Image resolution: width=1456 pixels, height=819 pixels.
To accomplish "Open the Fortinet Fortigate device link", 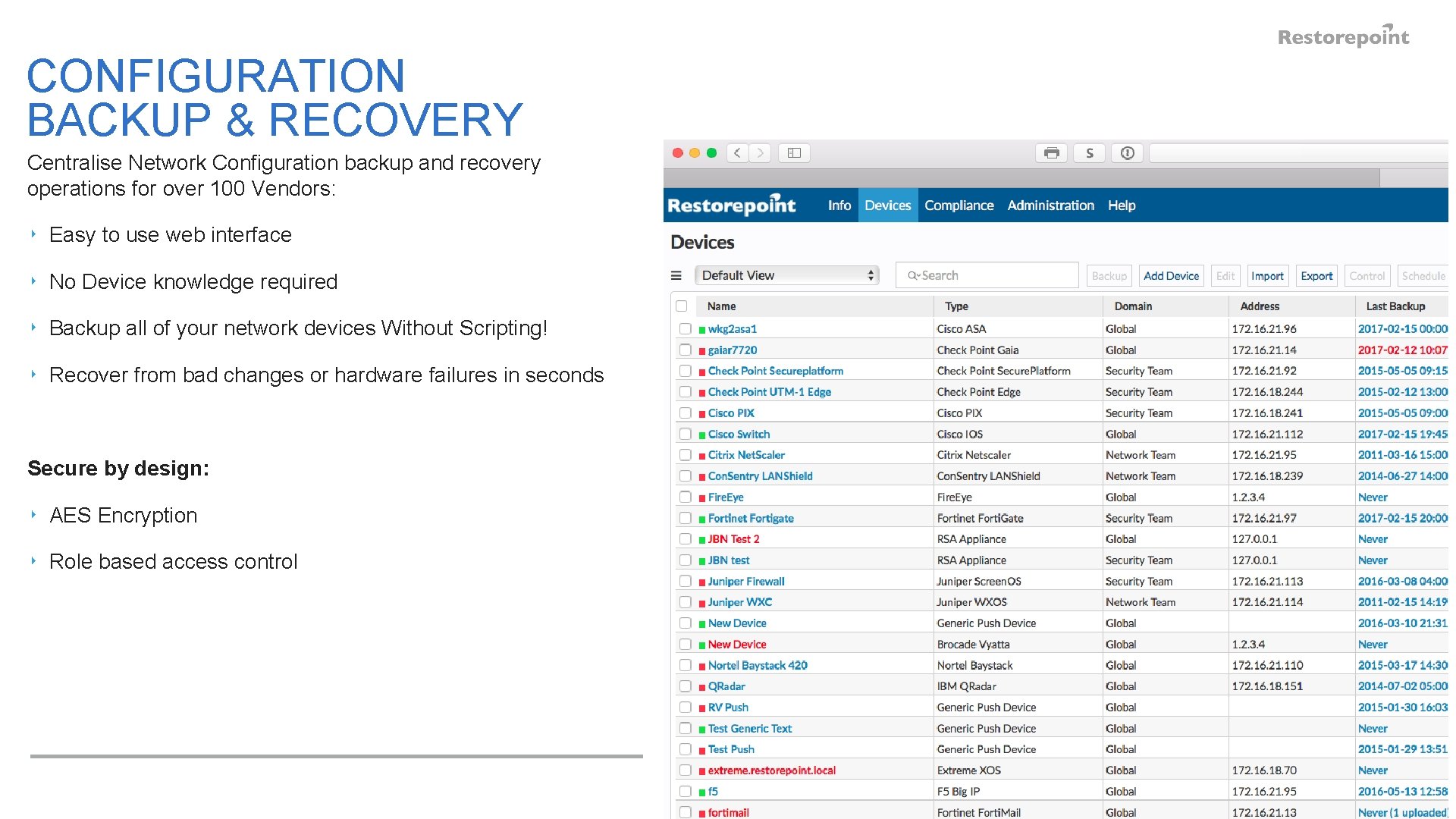I will click(751, 519).
